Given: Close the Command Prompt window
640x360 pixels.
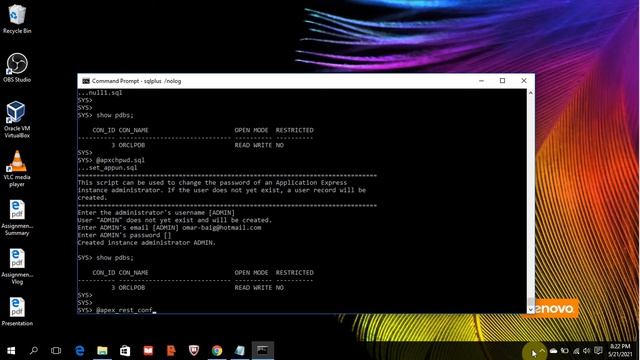Looking at the screenshot, I should click(x=524, y=81).
